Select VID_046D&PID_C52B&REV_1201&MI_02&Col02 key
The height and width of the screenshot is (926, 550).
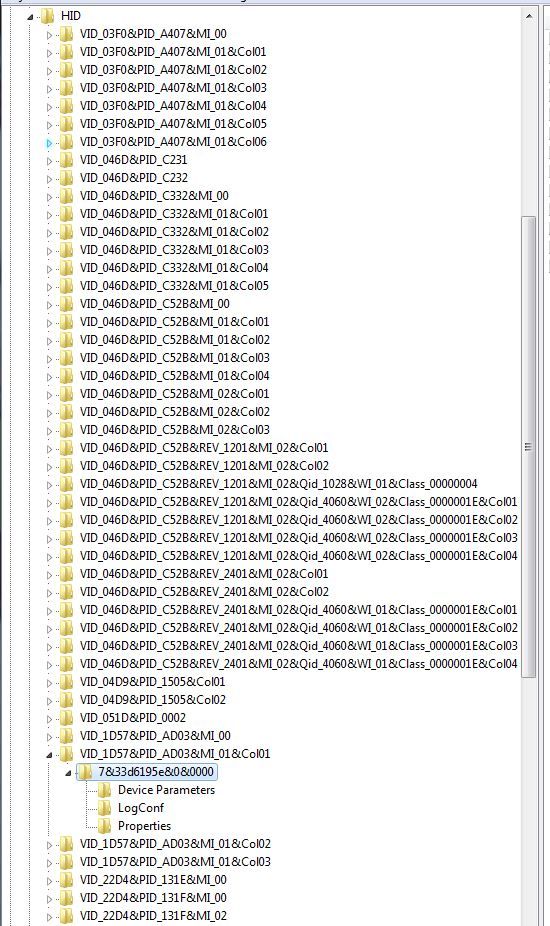pos(204,465)
